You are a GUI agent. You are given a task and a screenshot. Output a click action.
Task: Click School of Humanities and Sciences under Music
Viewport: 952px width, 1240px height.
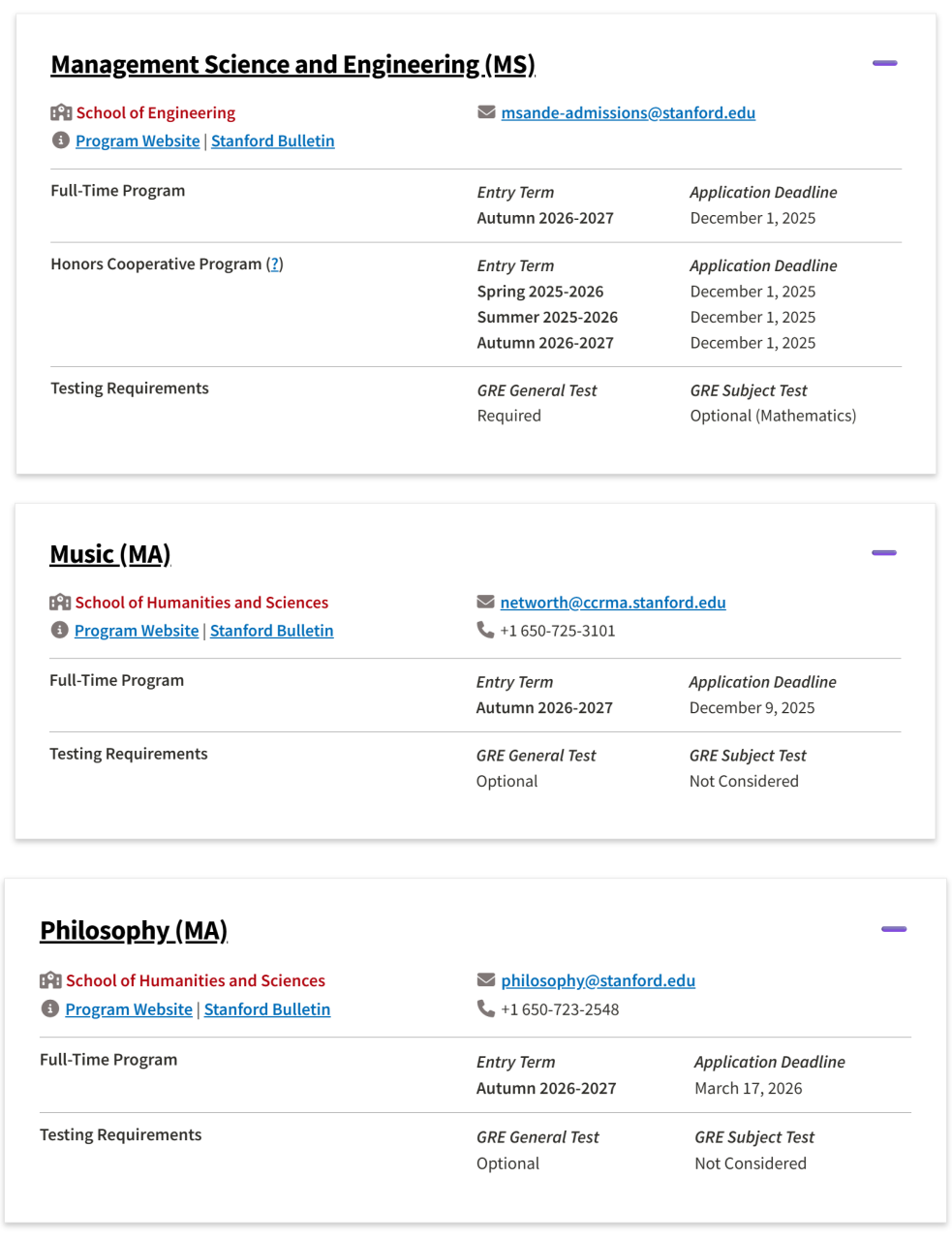tap(201, 603)
